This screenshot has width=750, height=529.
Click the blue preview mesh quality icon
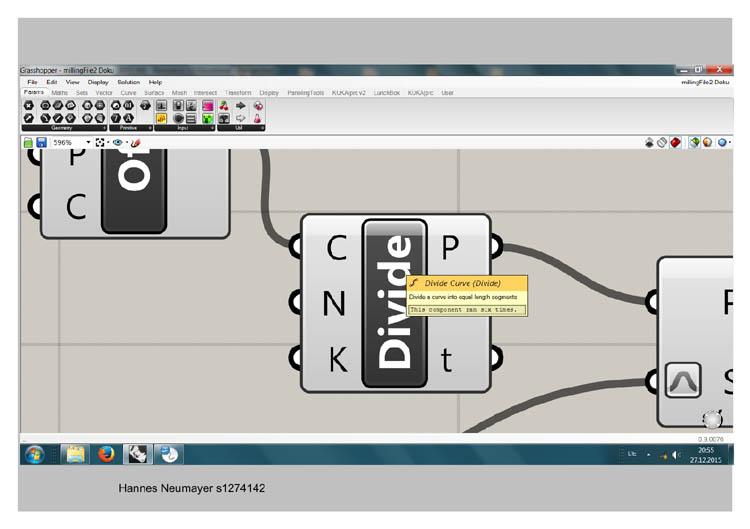point(722,143)
